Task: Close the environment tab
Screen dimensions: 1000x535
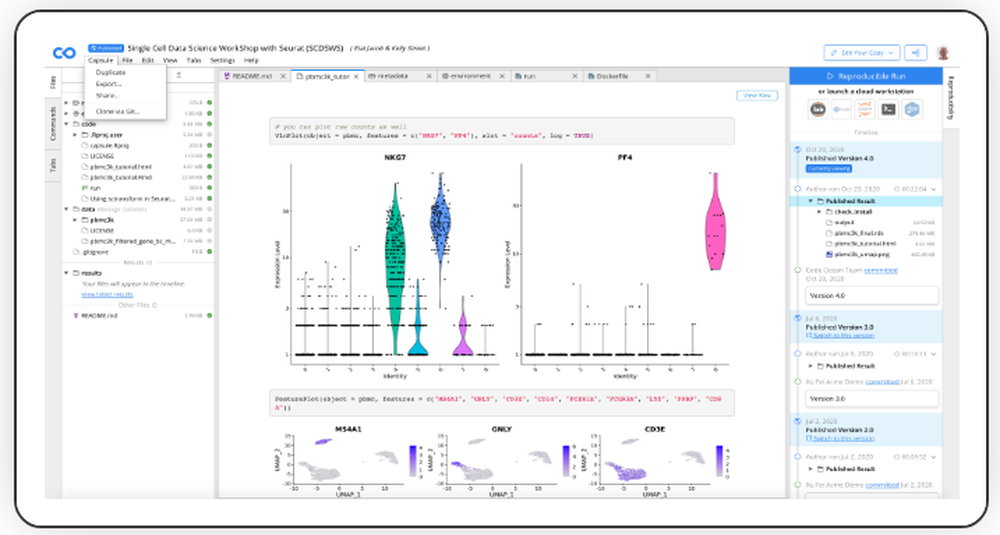Action: (x=501, y=76)
